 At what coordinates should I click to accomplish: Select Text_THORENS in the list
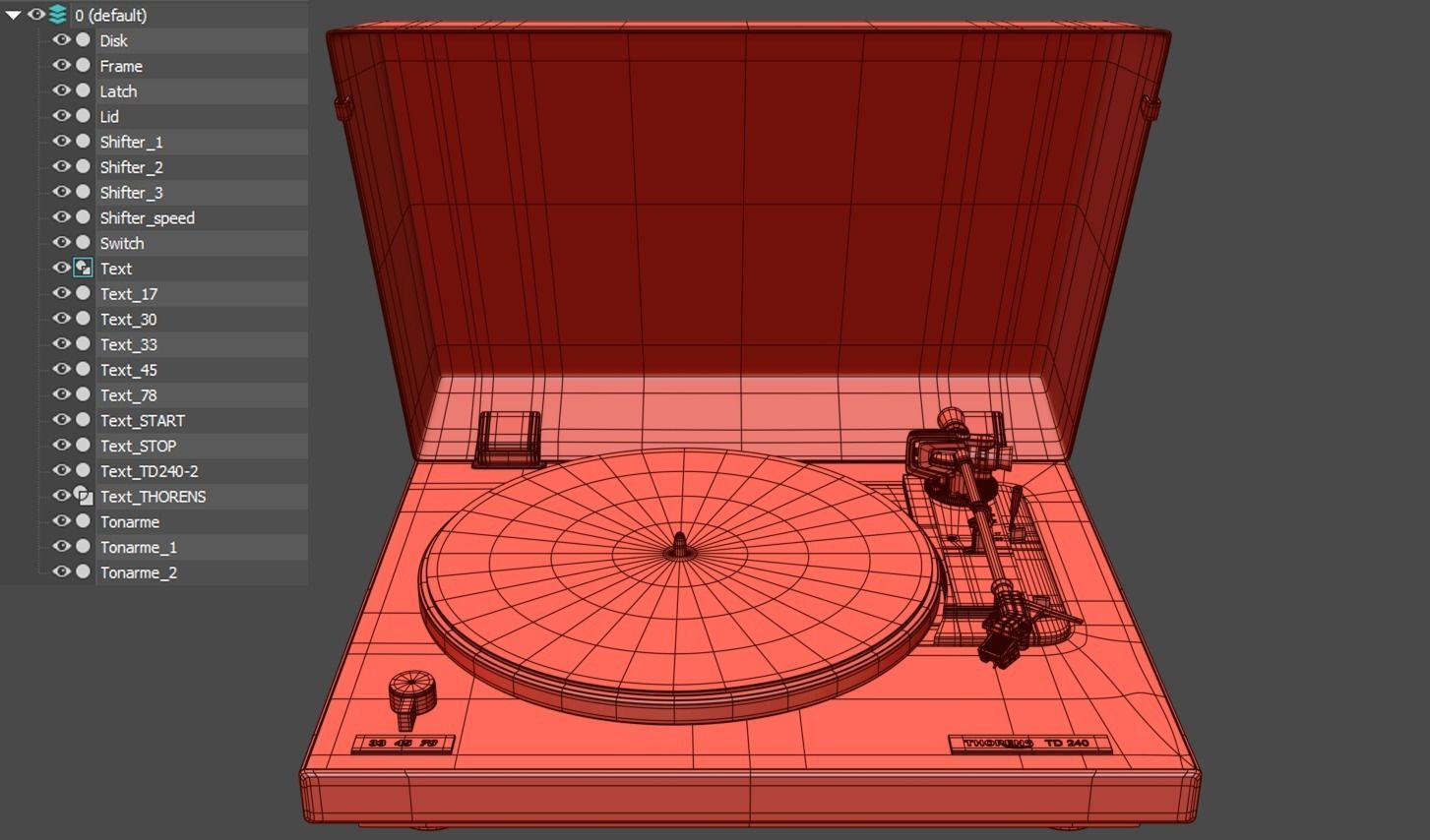click(x=153, y=497)
